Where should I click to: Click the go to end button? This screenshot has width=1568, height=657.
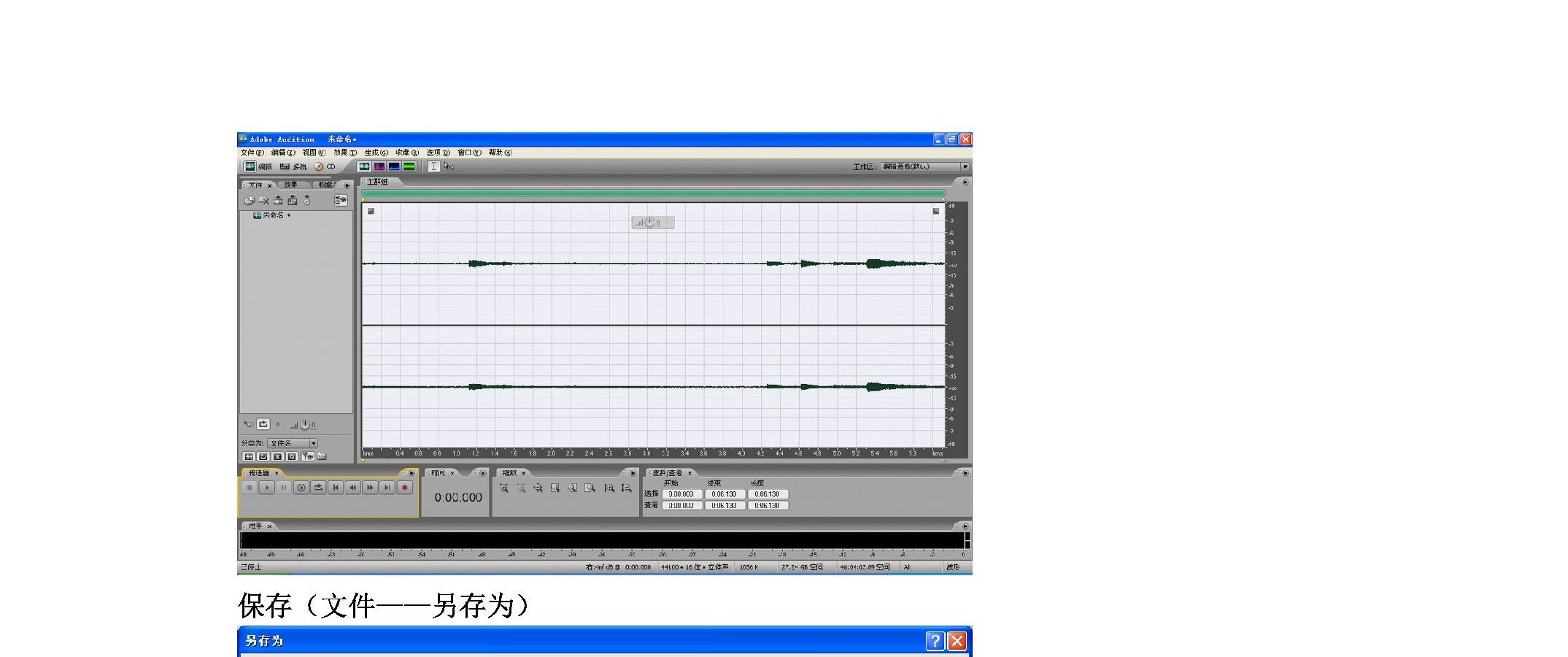[x=387, y=488]
